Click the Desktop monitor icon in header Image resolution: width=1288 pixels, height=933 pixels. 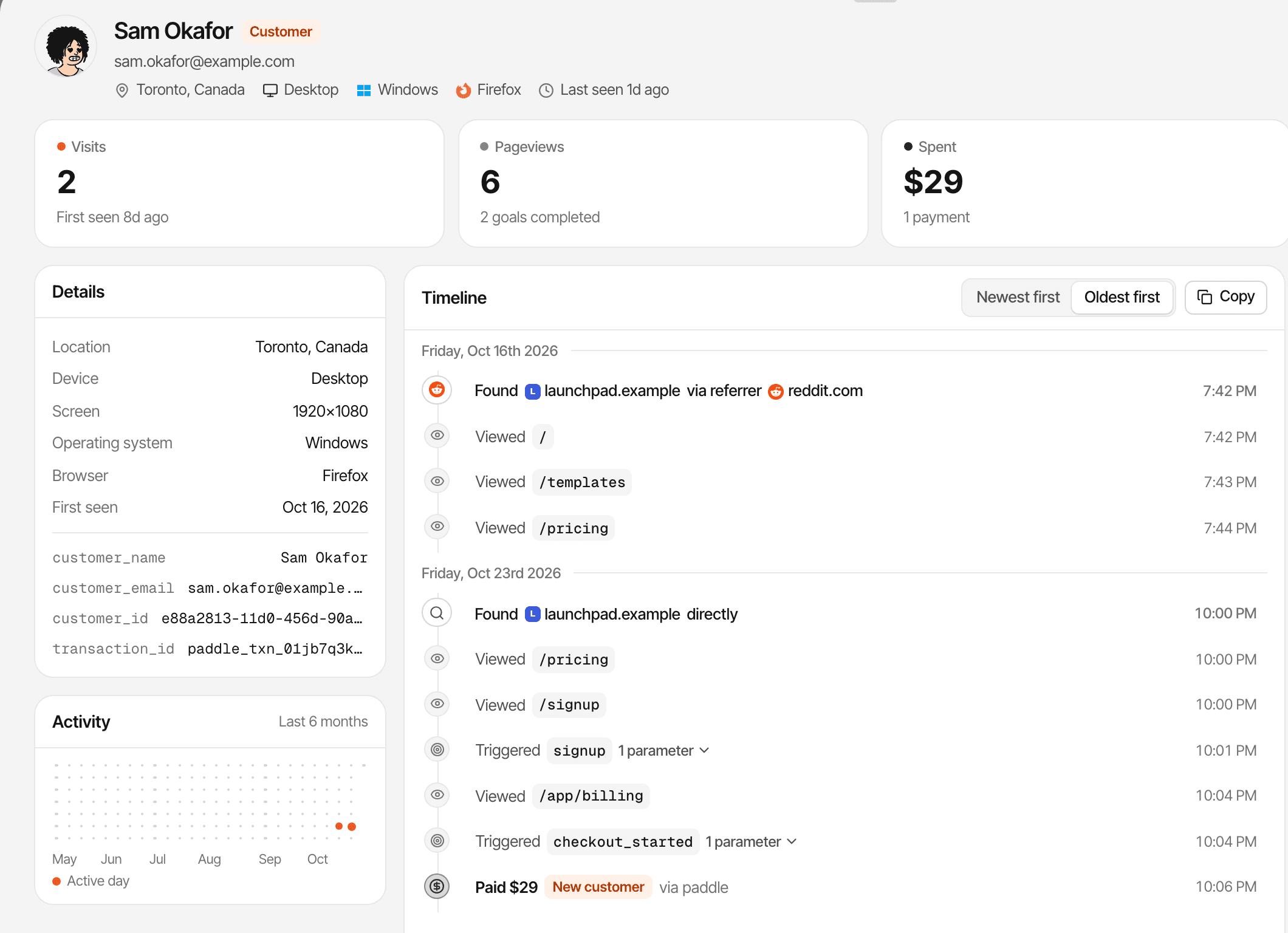pos(270,91)
